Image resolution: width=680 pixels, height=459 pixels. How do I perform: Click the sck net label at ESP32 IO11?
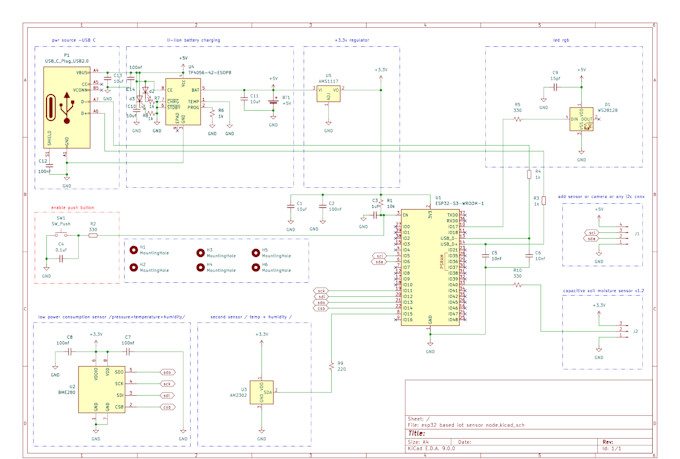(x=321, y=291)
